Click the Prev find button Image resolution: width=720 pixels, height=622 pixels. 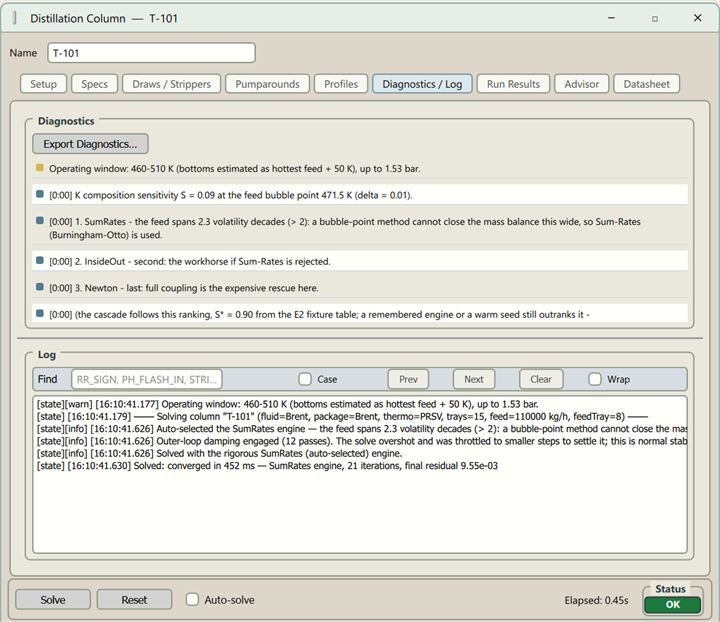408,379
